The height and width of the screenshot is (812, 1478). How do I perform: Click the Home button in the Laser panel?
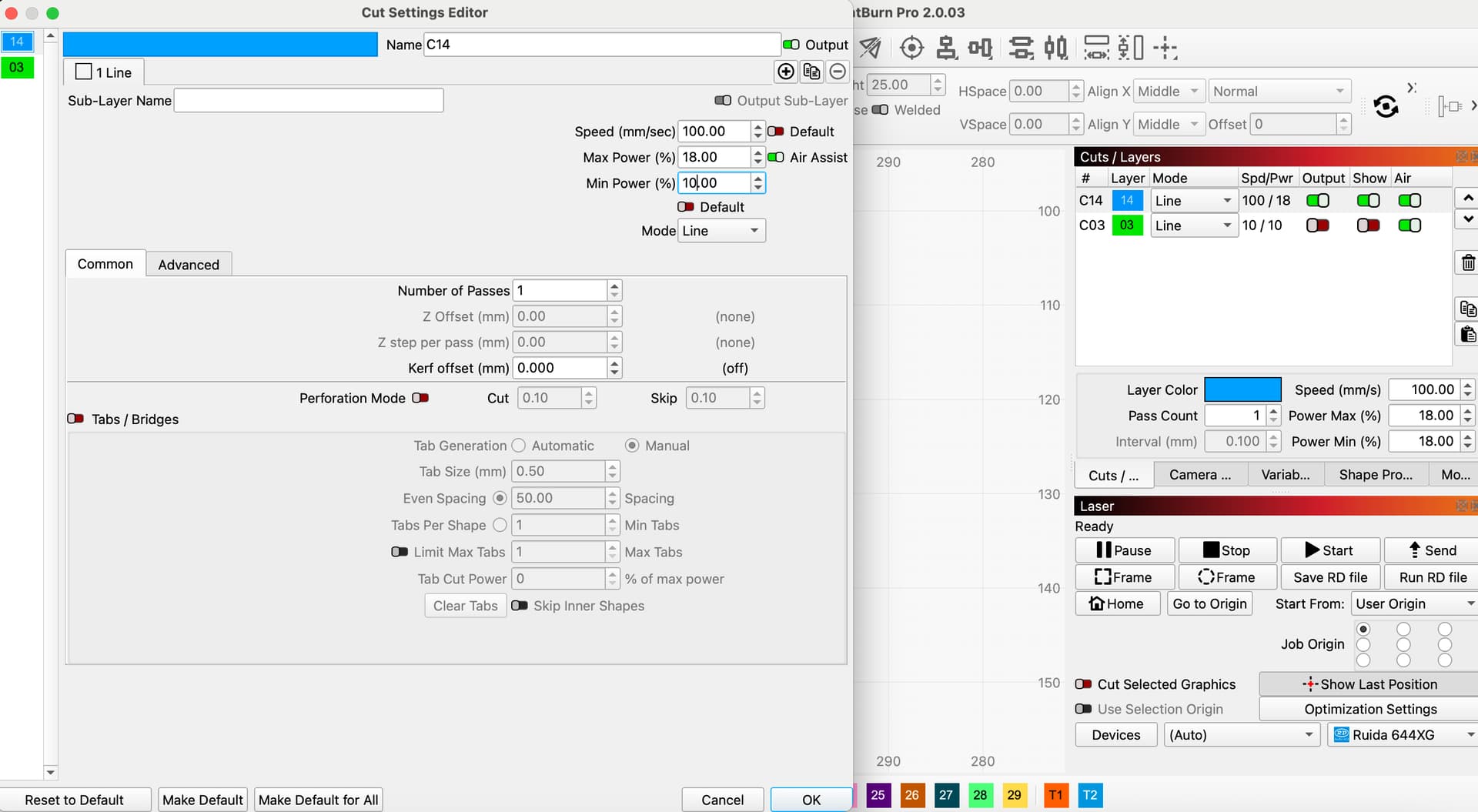[x=1116, y=603]
